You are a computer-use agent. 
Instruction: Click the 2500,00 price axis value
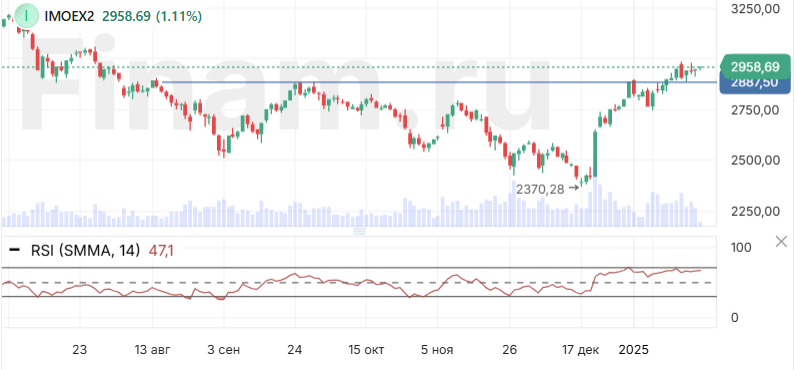pos(755,161)
